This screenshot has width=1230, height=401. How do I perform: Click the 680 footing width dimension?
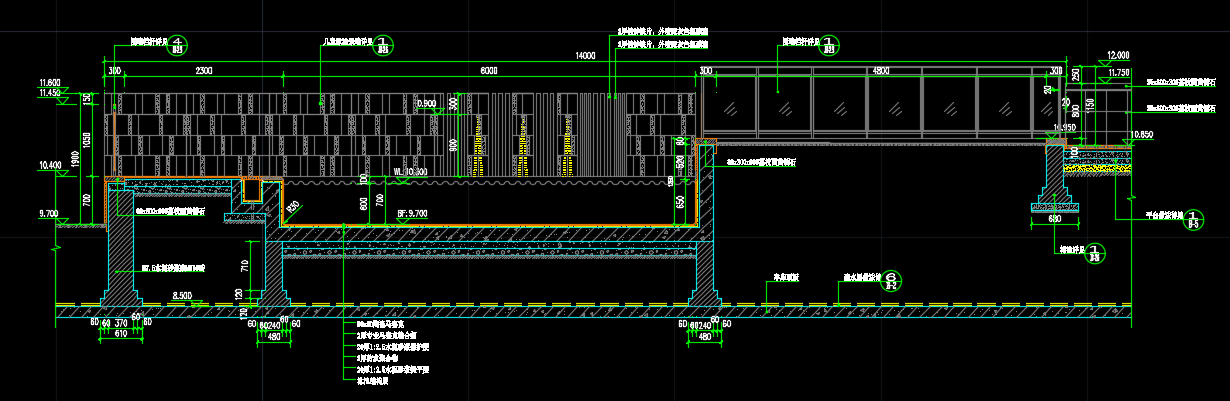point(1054,217)
